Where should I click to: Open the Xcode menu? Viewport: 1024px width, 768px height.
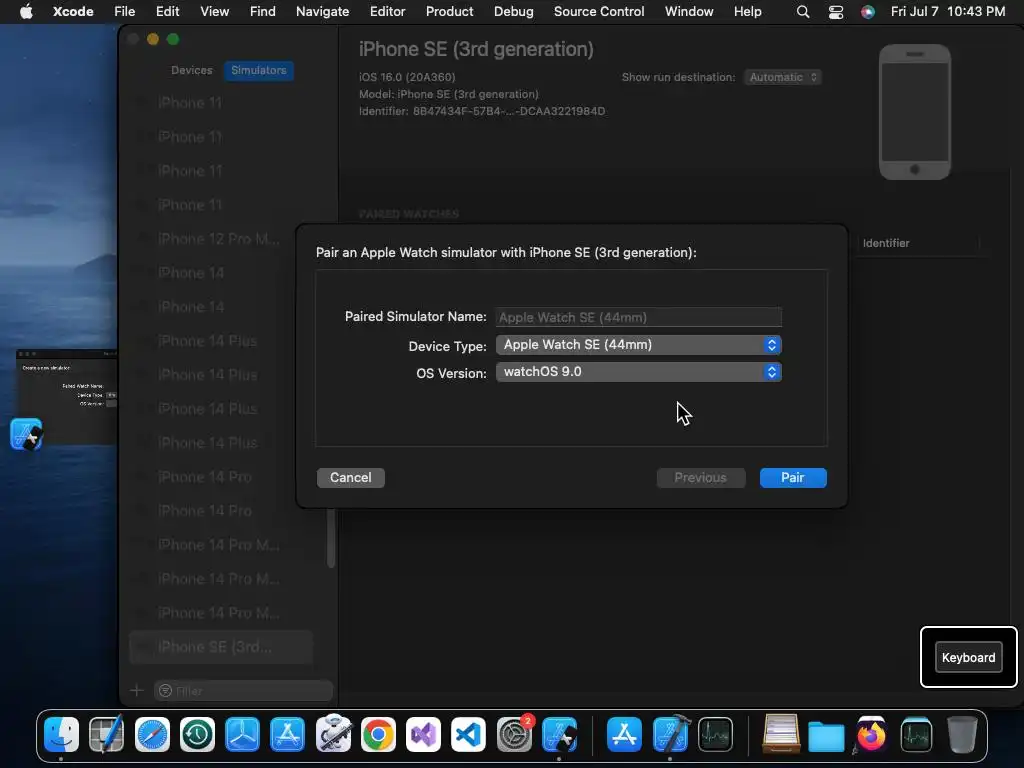[73, 12]
